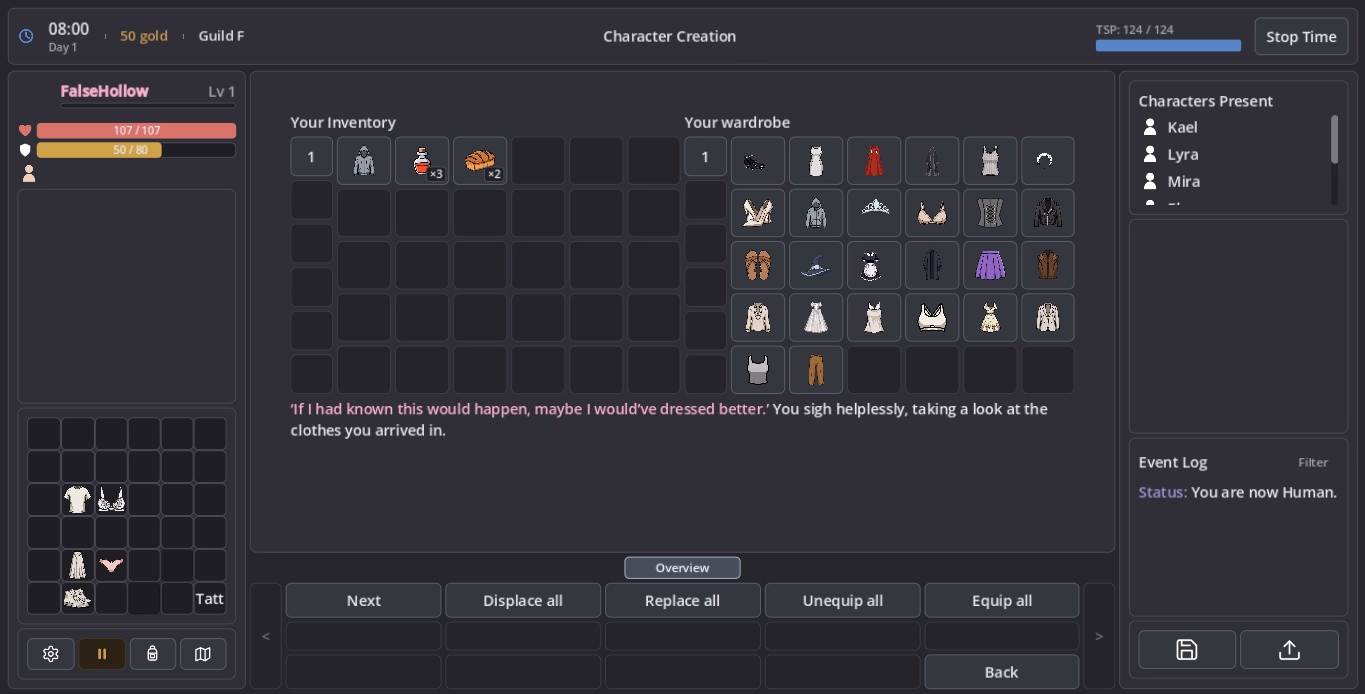Select the red health potion in inventory
1365x694 pixels.
[x=422, y=161]
